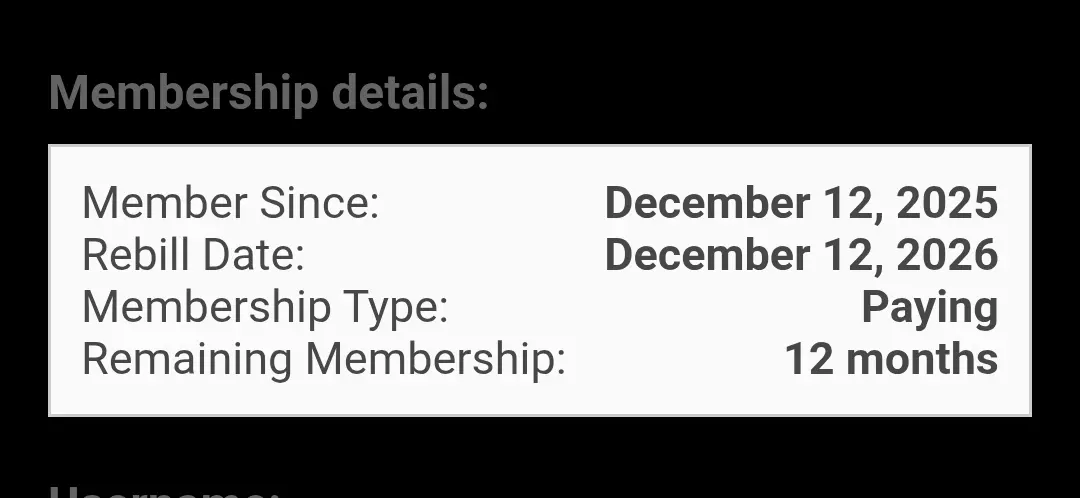Click the "12 months" remaining value
Screen dimensions: 1080x498
click(892, 359)
